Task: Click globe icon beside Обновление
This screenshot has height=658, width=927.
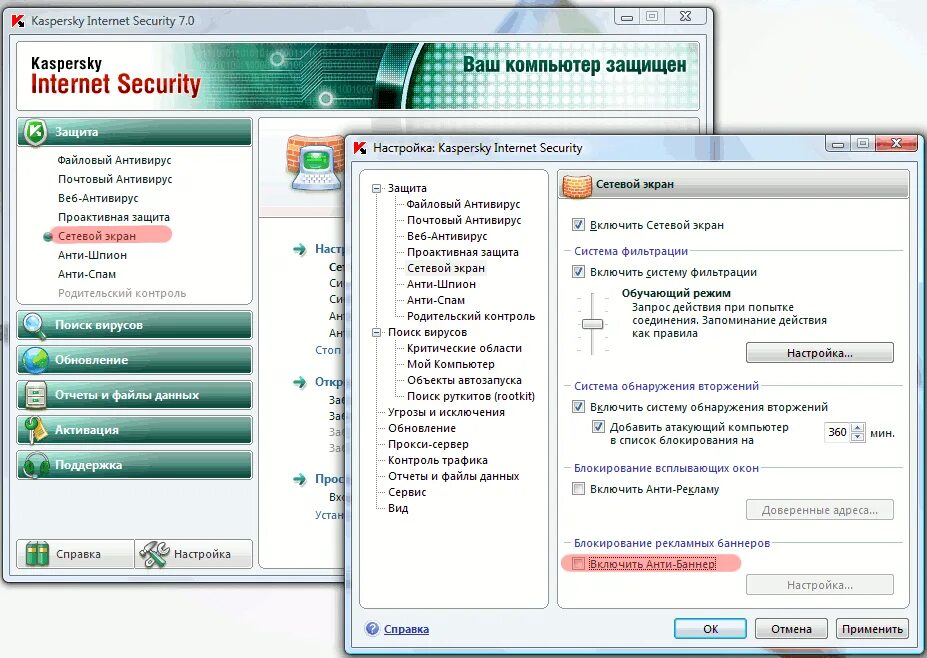Action: [x=34, y=360]
